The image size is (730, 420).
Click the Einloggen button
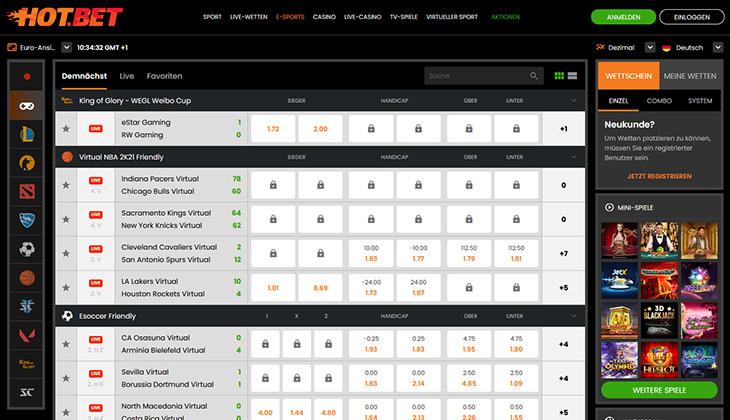pyautogui.click(x=692, y=17)
